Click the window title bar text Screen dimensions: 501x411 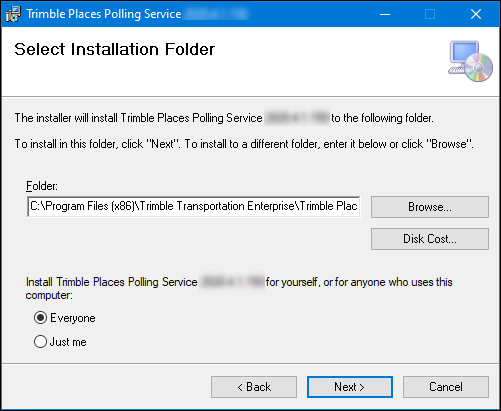click(x=104, y=14)
